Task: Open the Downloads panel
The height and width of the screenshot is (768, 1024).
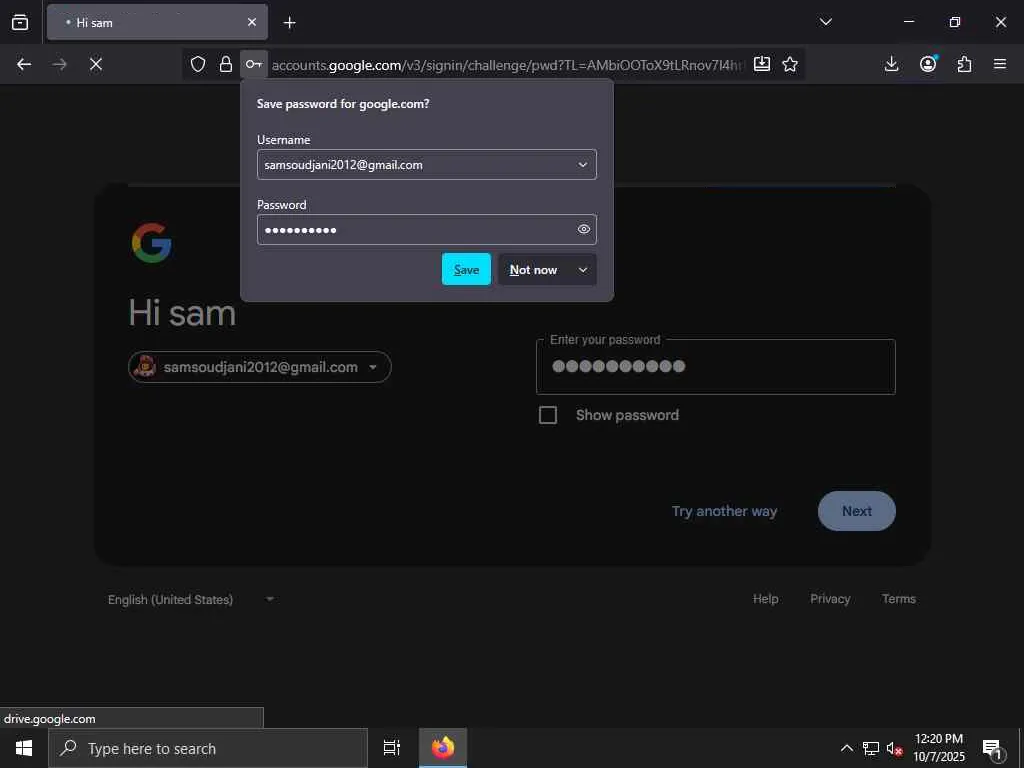Action: point(891,64)
